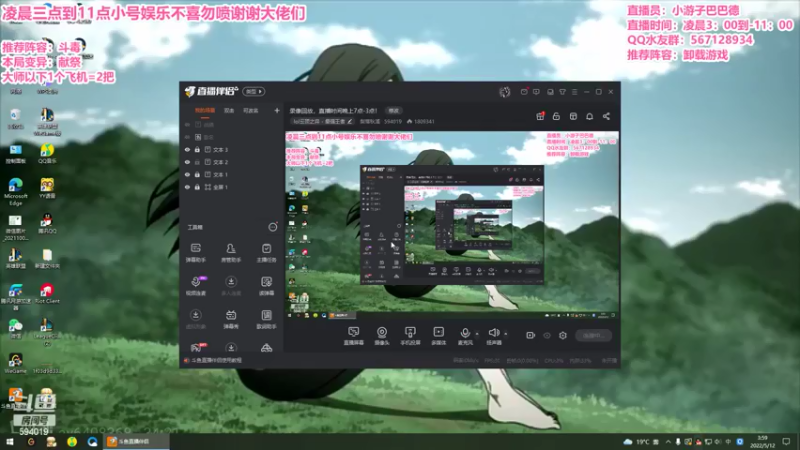Click the notification bell icon

pyautogui.click(x=589, y=116)
